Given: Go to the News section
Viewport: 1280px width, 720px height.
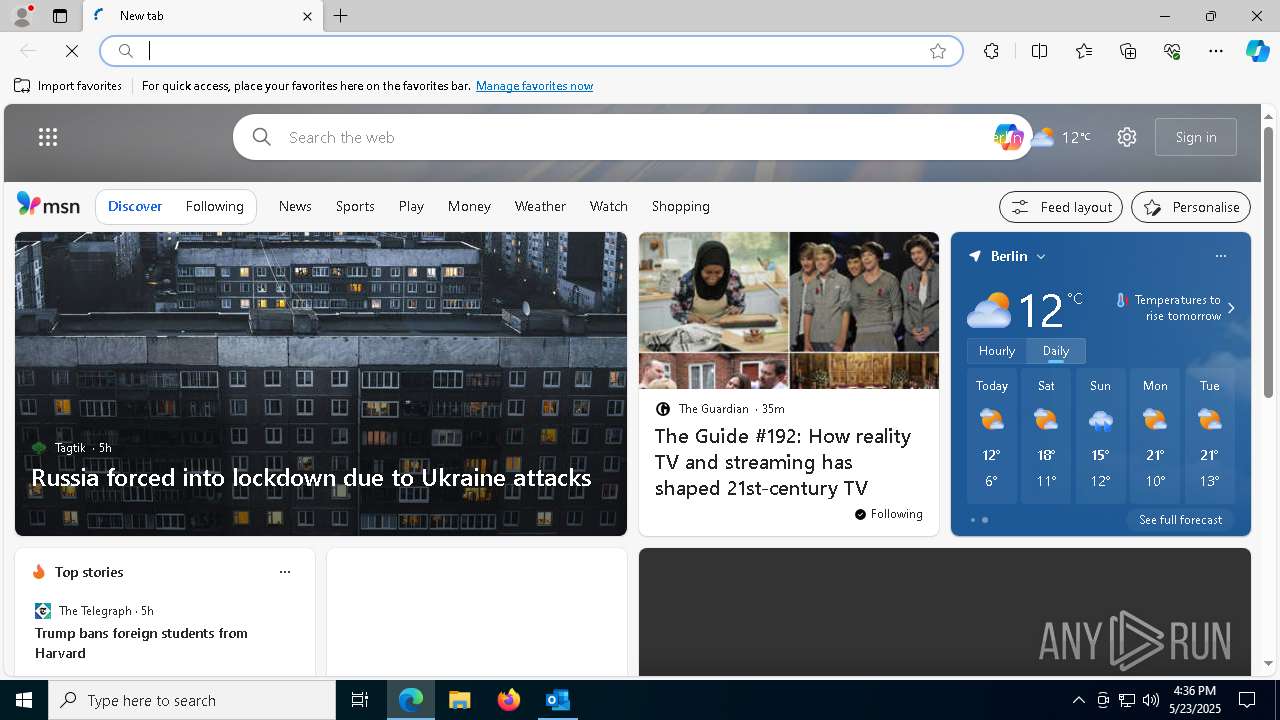Looking at the screenshot, I should pyautogui.click(x=295, y=206).
